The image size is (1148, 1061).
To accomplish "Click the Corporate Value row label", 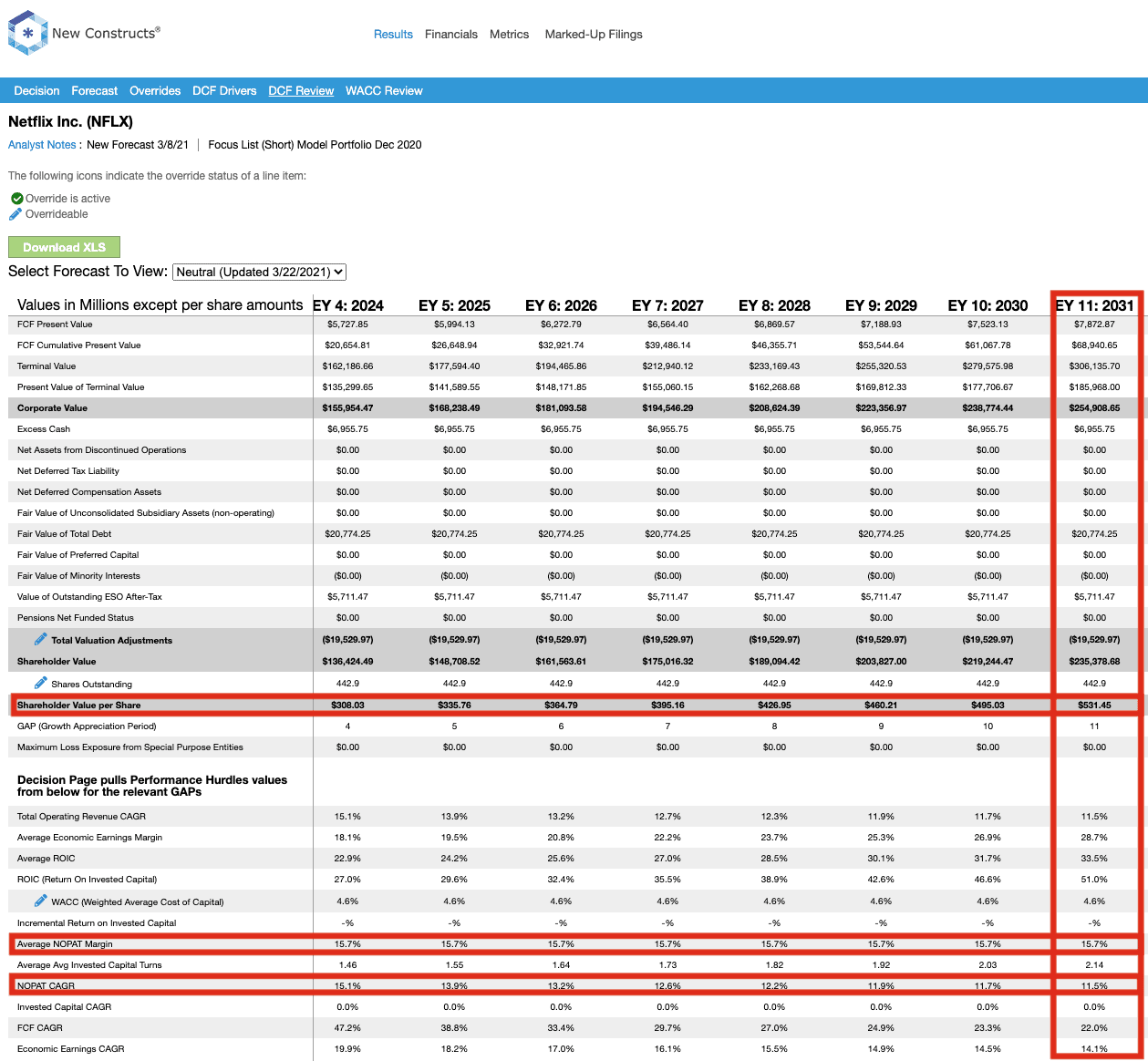I will [x=52, y=408].
